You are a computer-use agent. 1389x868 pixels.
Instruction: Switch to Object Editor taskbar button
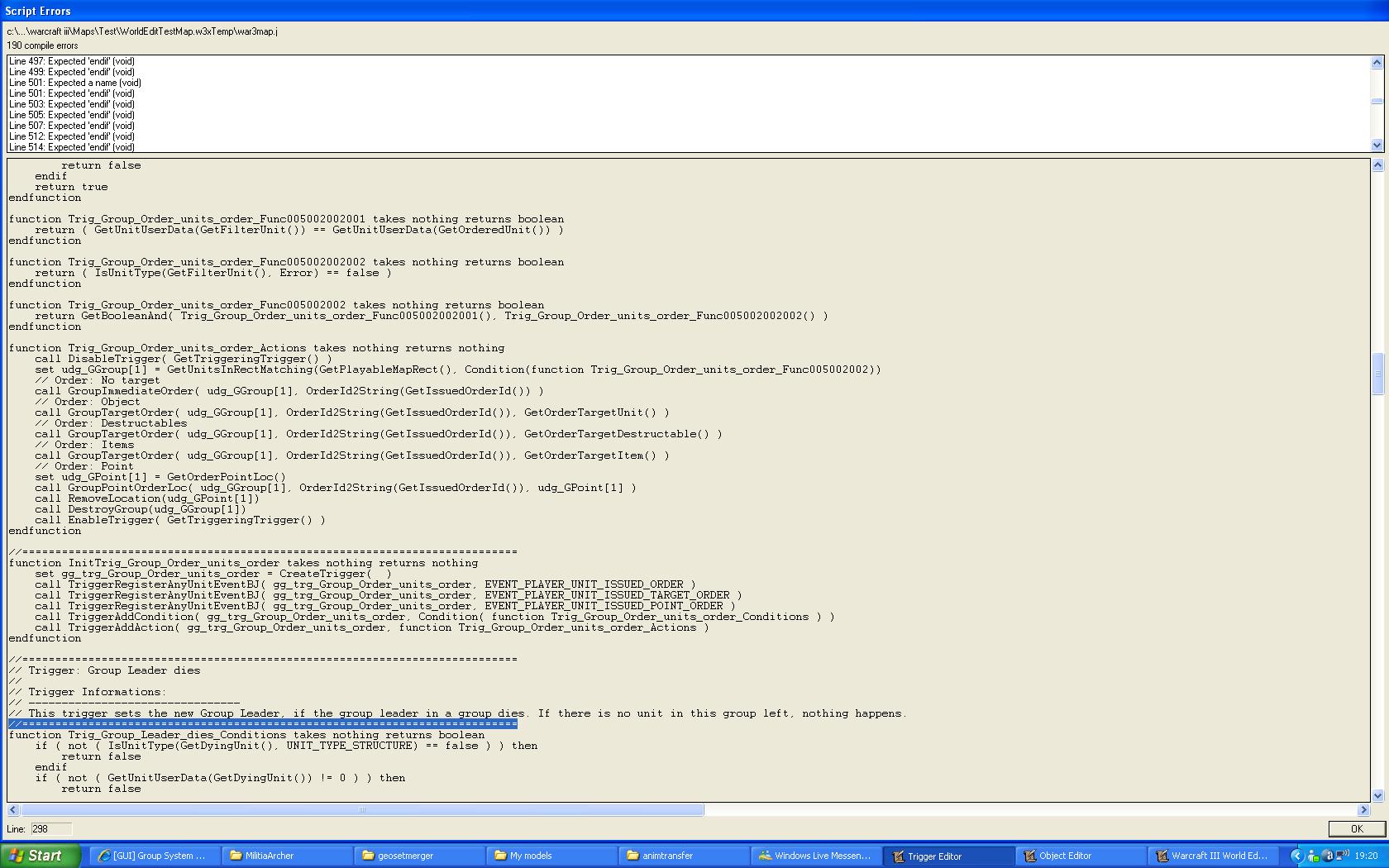coord(1080,856)
